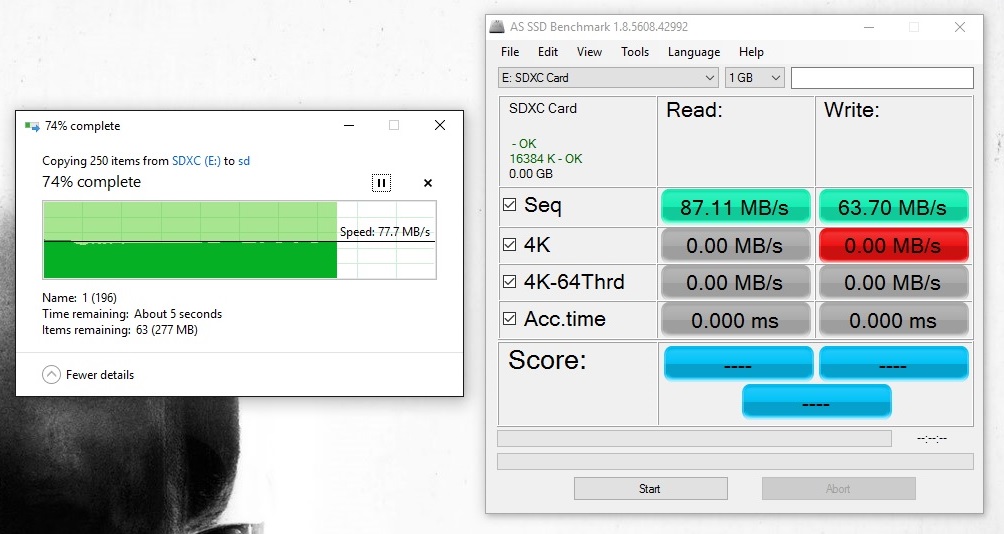1004x534 pixels.
Task: Uncheck the 4K benchmark test
Action: [510, 244]
